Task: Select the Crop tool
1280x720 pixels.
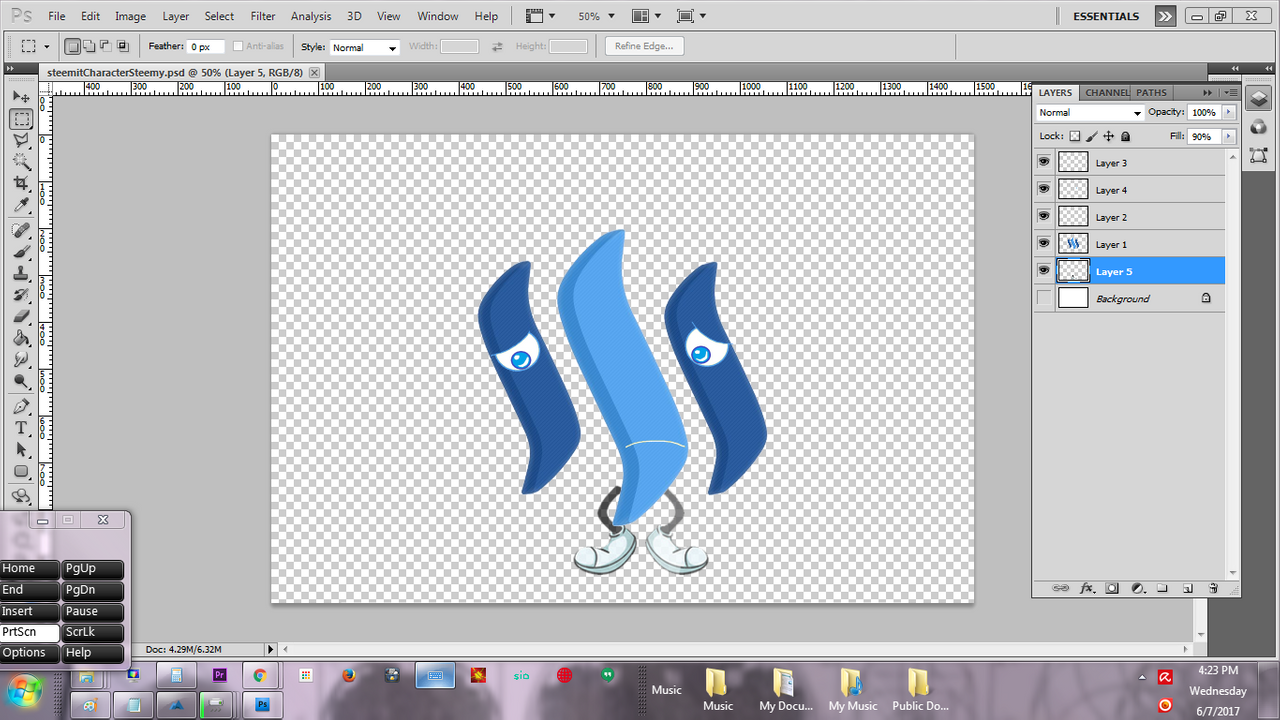Action: click(x=21, y=184)
